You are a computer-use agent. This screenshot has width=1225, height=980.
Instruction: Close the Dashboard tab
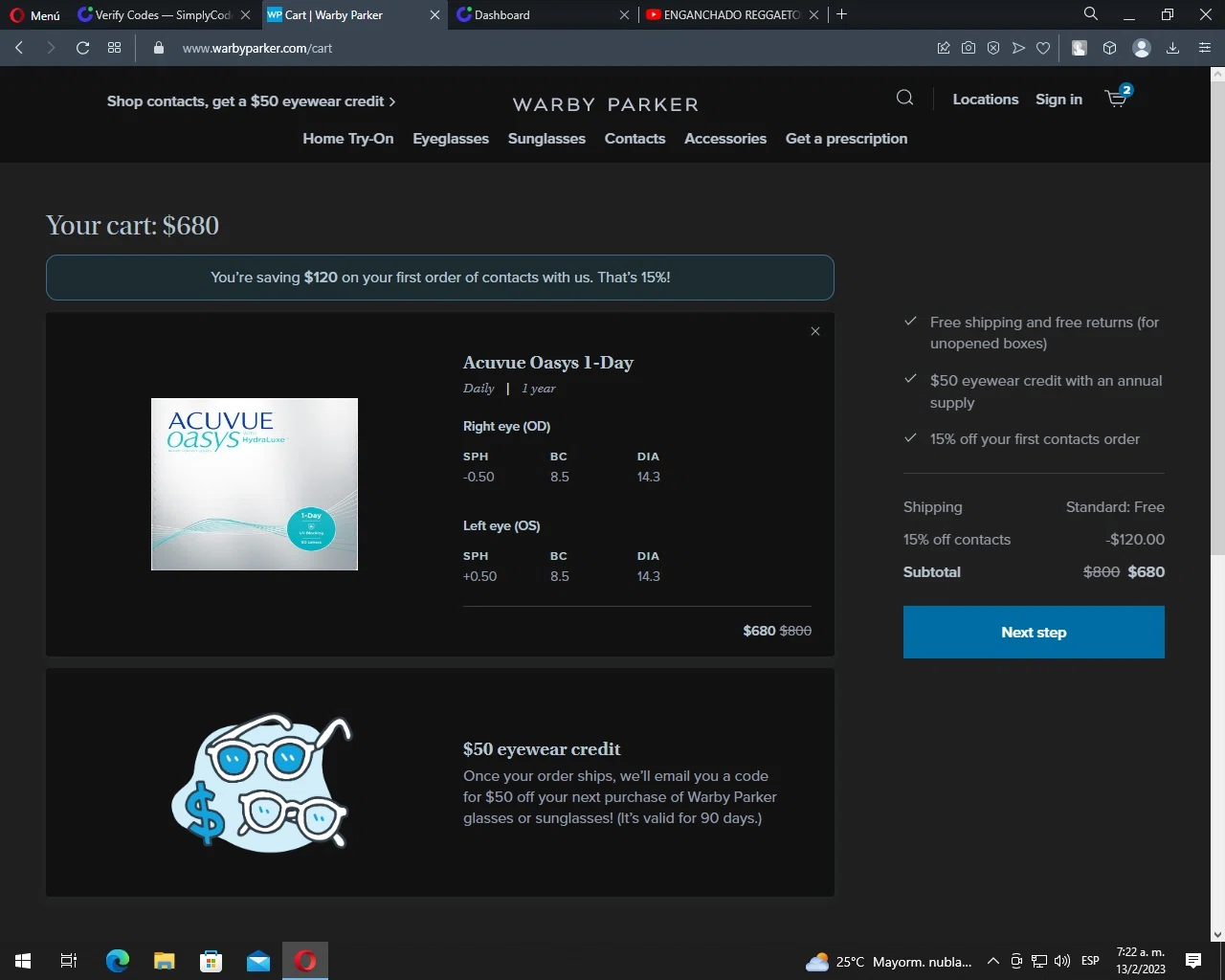[624, 15]
